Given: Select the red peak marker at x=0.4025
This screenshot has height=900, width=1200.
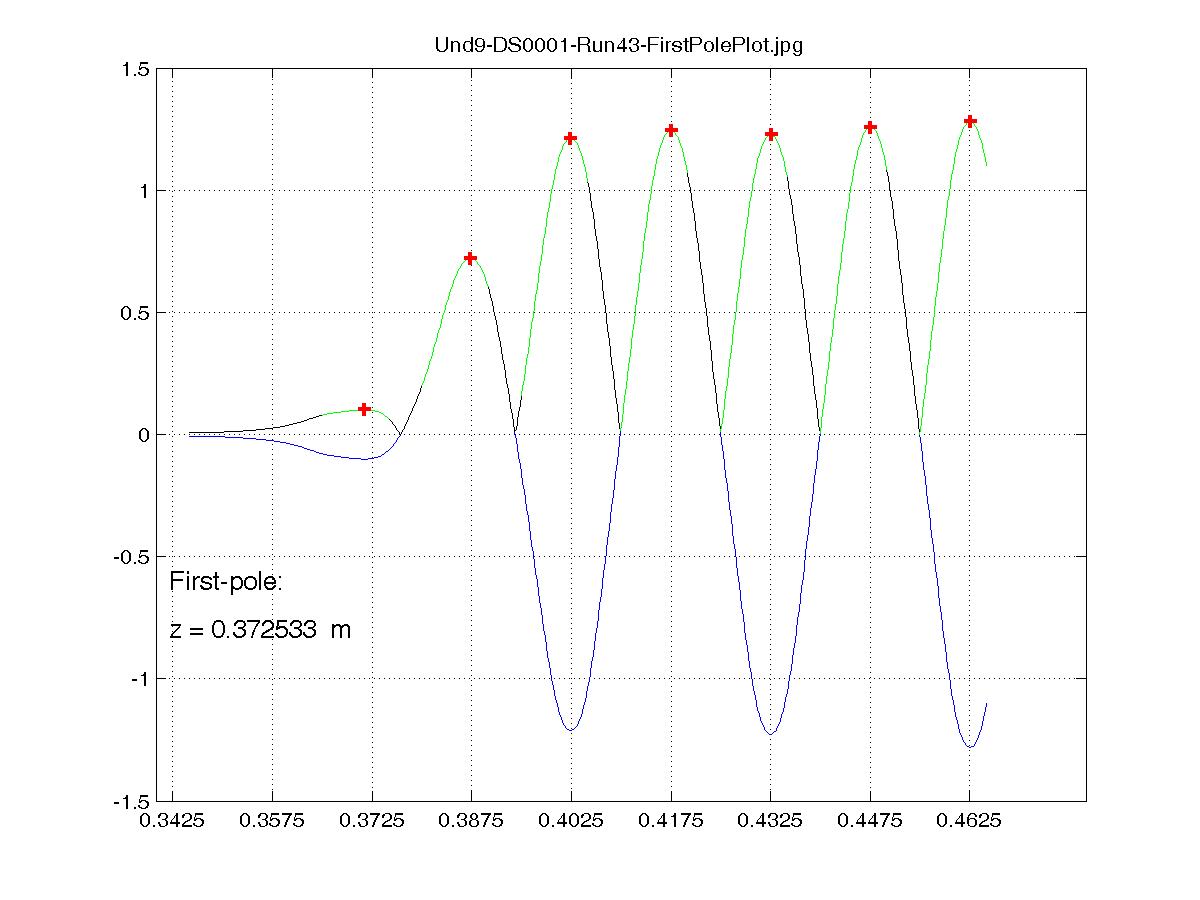Looking at the screenshot, I should pos(570,138).
